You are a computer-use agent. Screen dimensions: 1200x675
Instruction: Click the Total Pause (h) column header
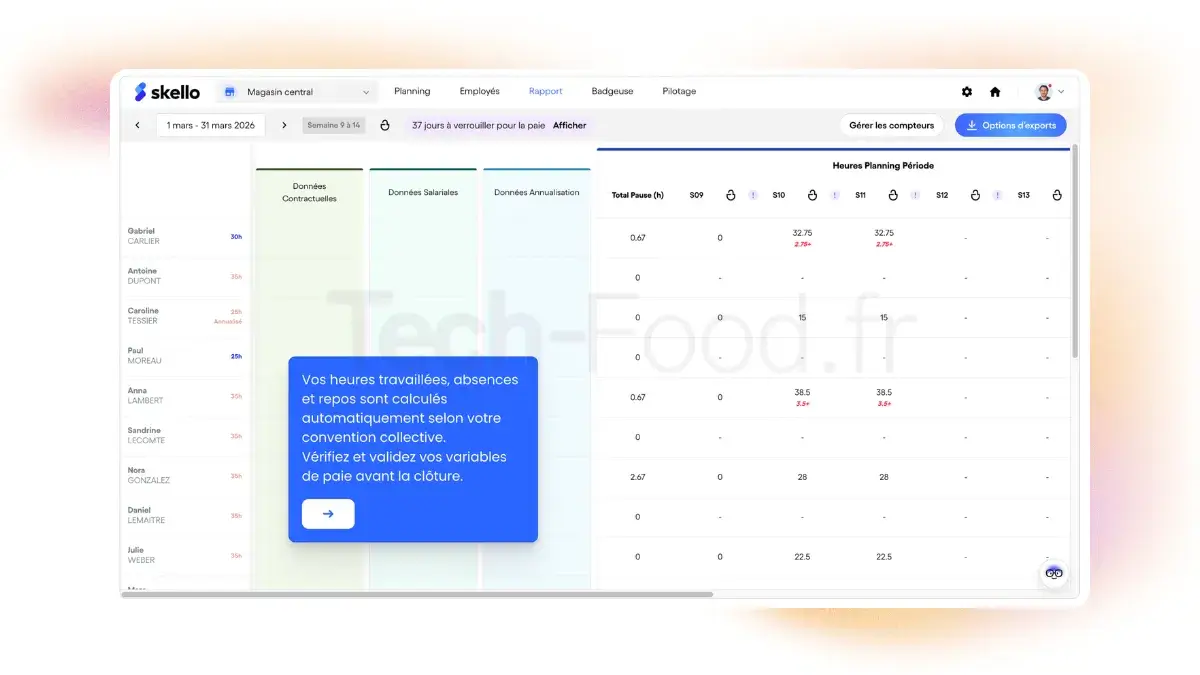pyautogui.click(x=637, y=195)
